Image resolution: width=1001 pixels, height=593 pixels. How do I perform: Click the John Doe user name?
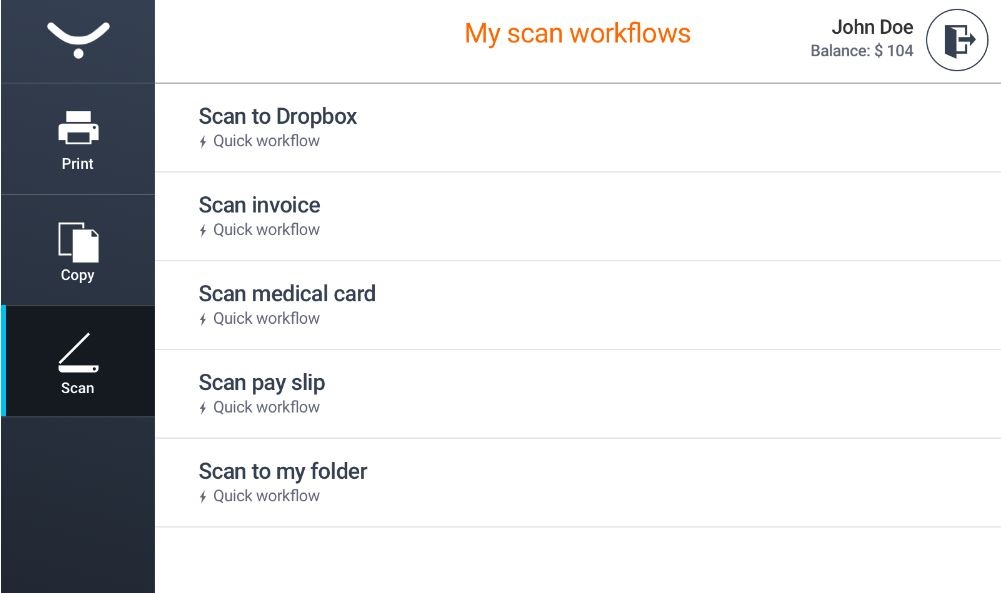coord(872,28)
